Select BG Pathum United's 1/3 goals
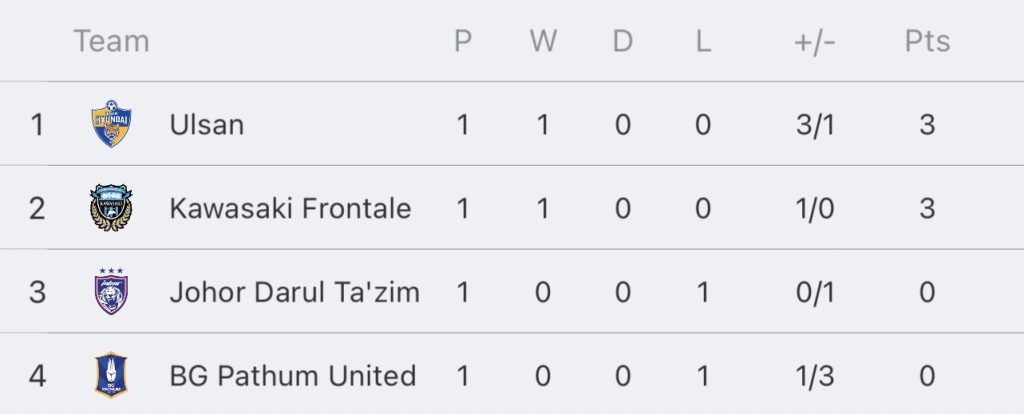1024x414 pixels. [x=815, y=375]
